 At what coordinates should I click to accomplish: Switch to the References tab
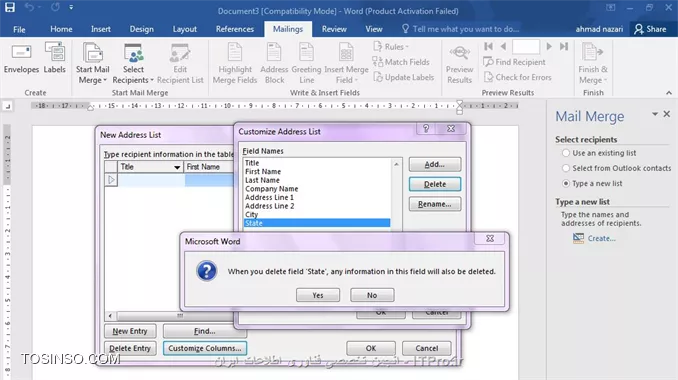click(235, 29)
